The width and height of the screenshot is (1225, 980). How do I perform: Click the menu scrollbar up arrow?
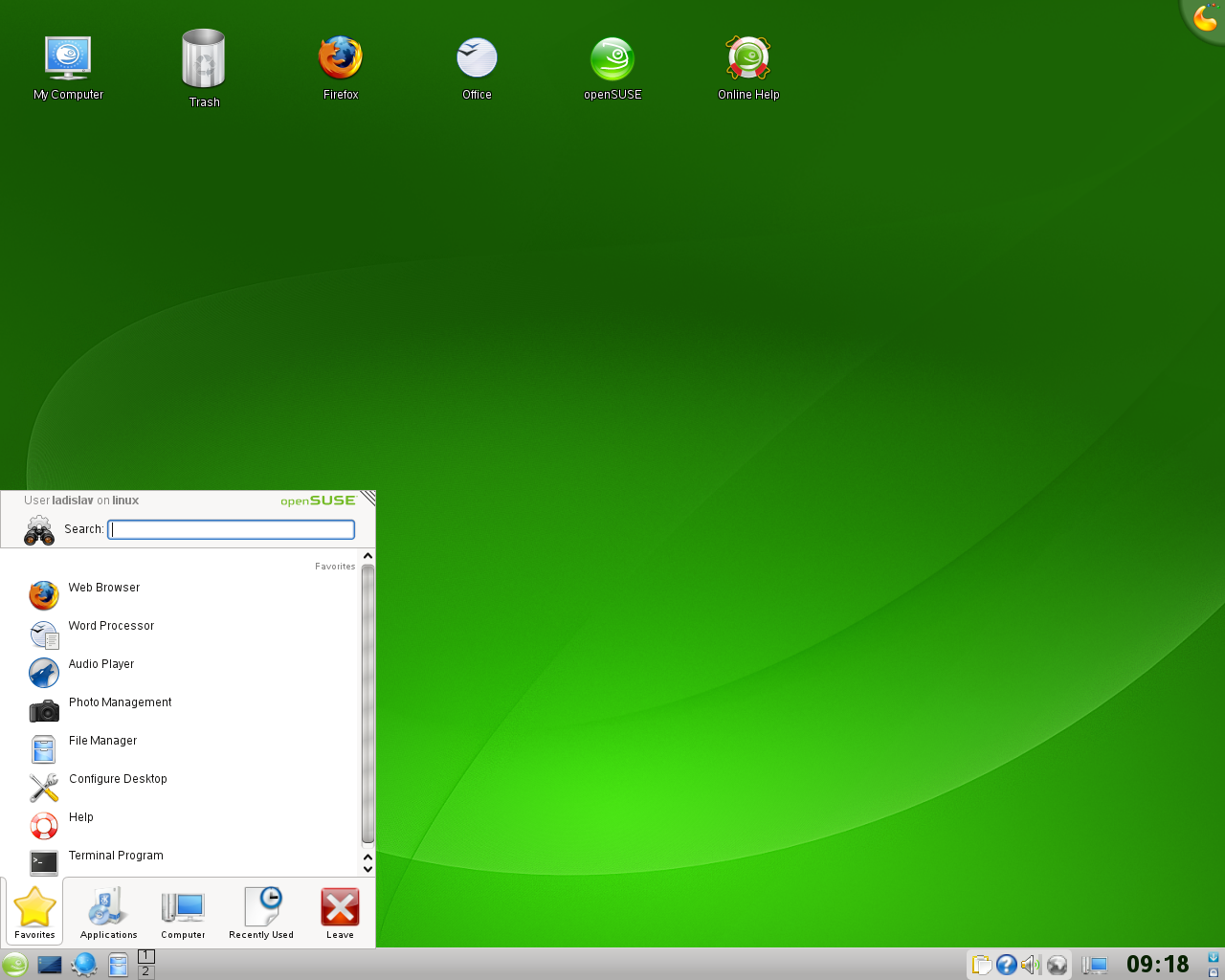pyautogui.click(x=367, y=556)
